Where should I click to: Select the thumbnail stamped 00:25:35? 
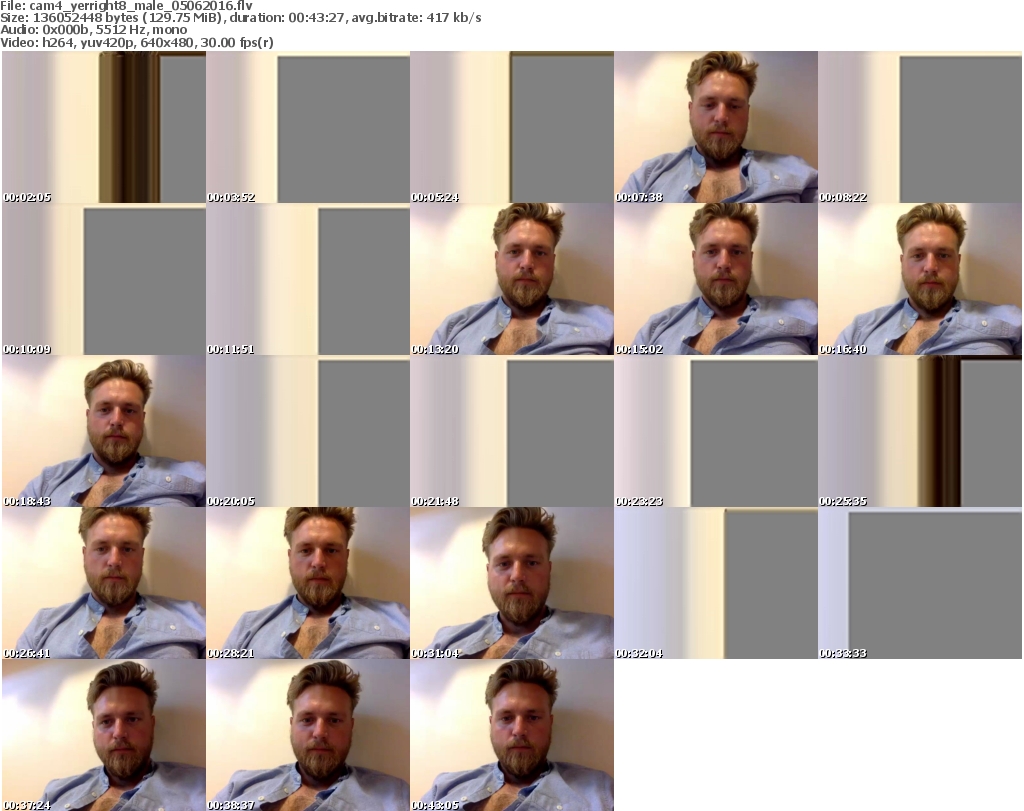920,432
